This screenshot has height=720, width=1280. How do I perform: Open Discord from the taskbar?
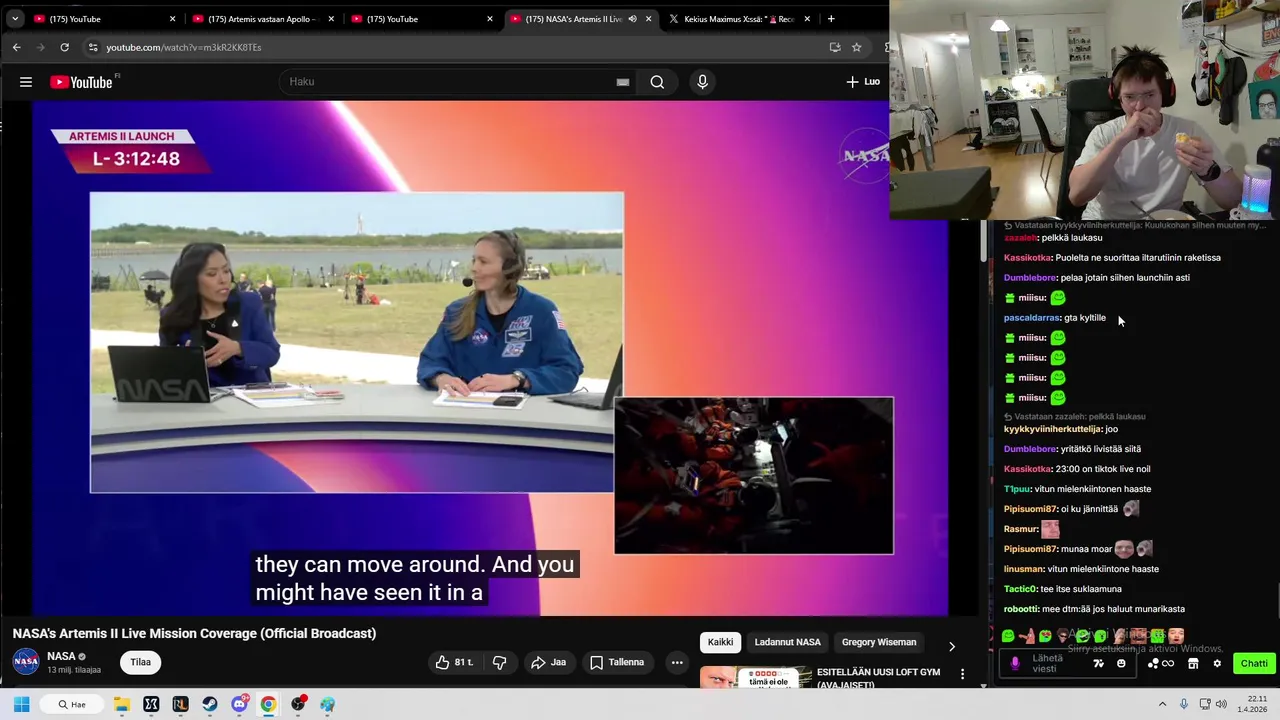240,704
